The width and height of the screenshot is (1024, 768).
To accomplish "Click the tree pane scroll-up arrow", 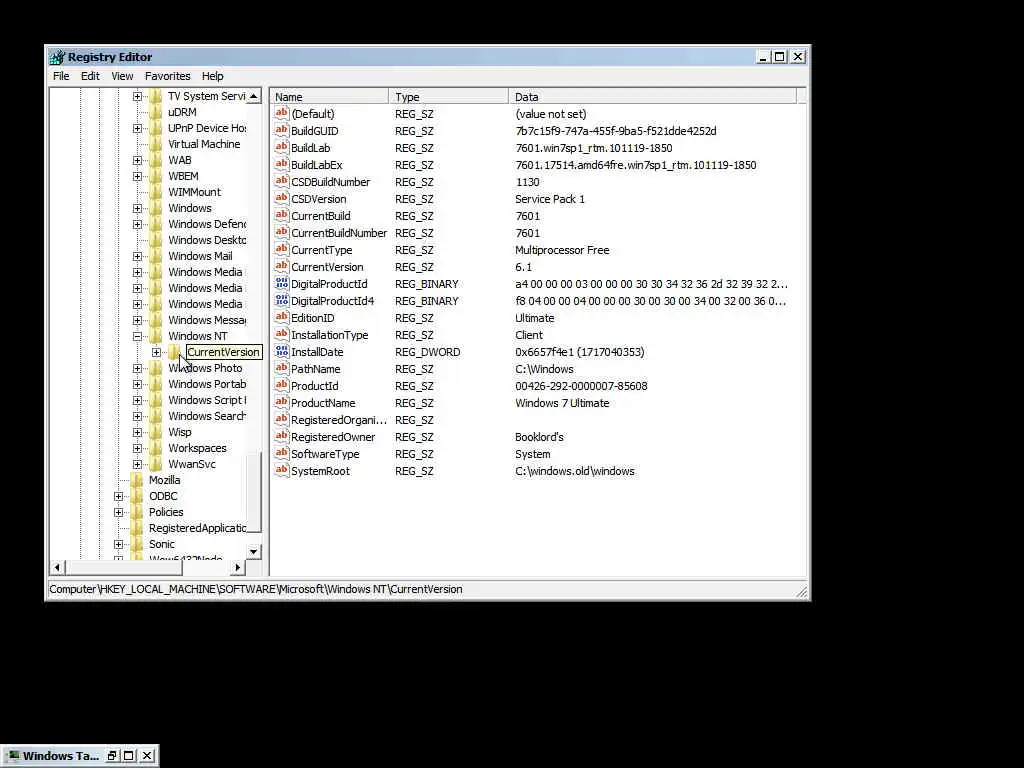I will point(253,96).
